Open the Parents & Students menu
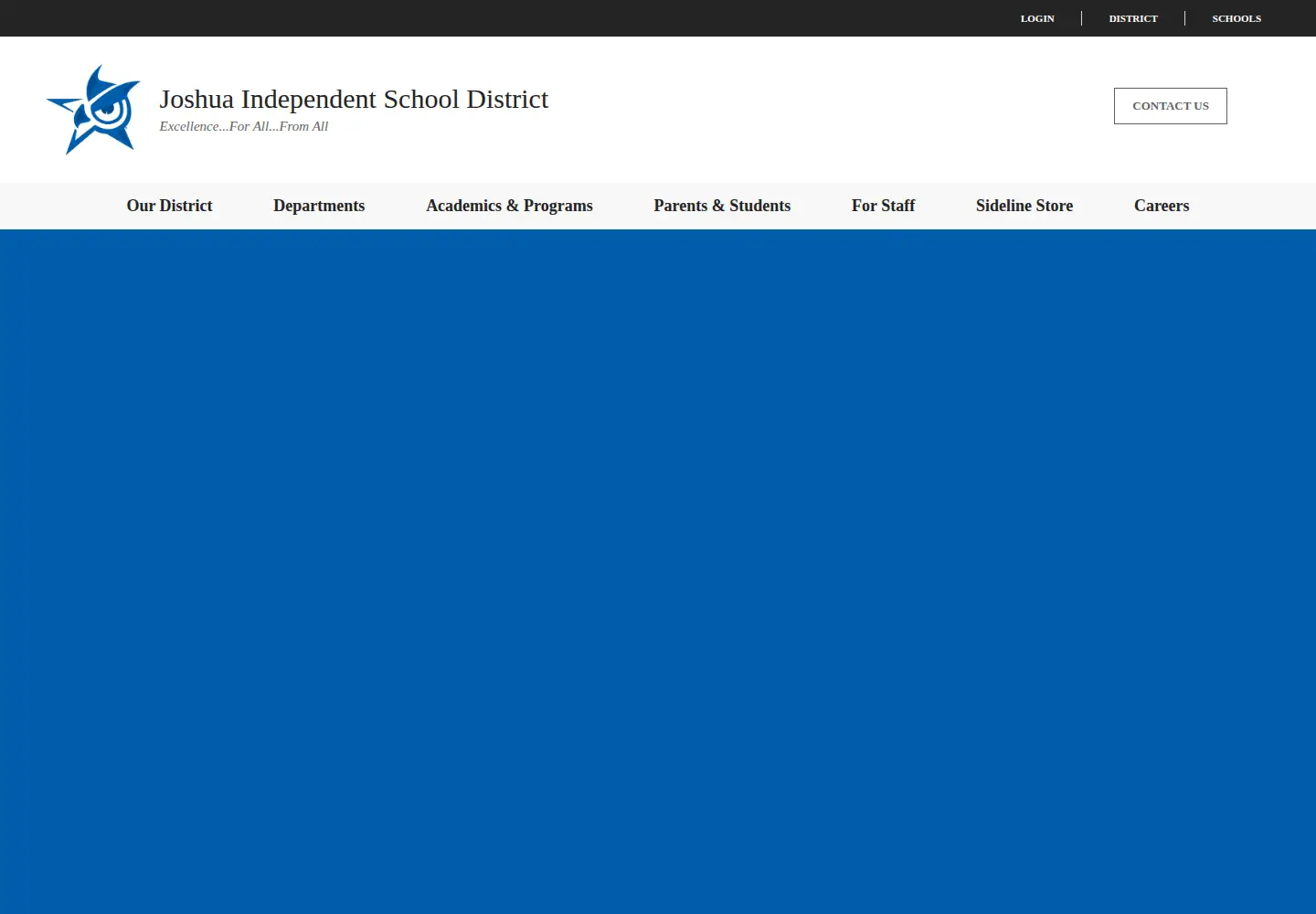Viewport: 1316px width, 914px height. [722, 206]
